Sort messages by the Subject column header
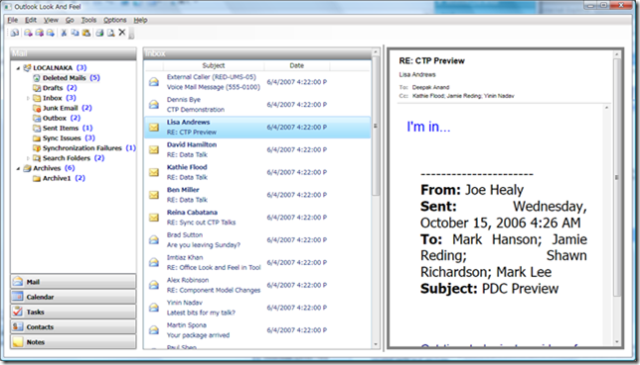The width and height of the screenshot is (640, 365). (213, 65)
